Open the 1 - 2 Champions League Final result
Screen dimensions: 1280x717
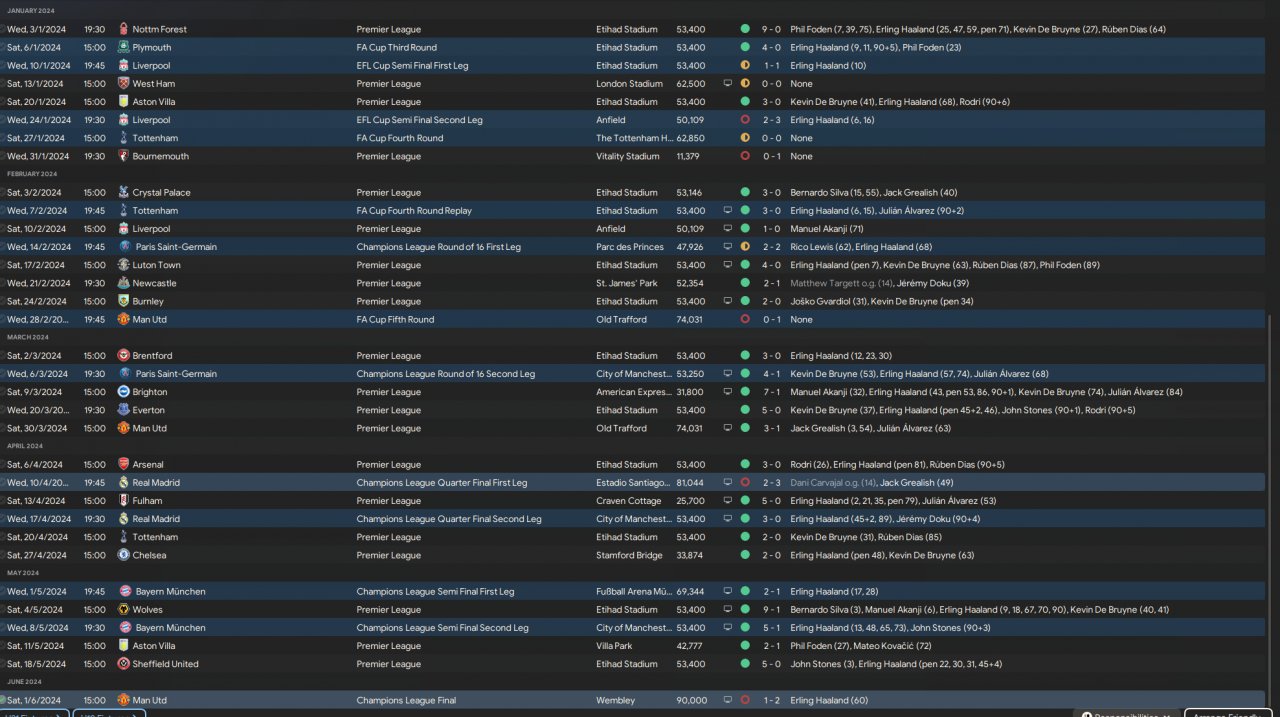pyautogui.click(x=772, y=700)
